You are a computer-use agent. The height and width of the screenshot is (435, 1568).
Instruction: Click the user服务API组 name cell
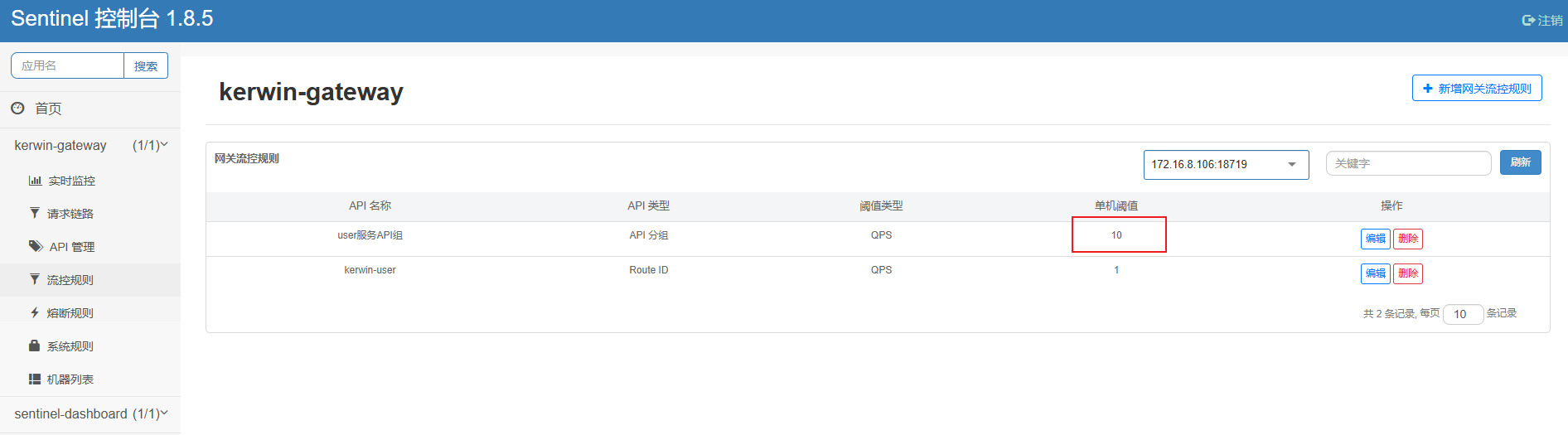tap(370, 235)
